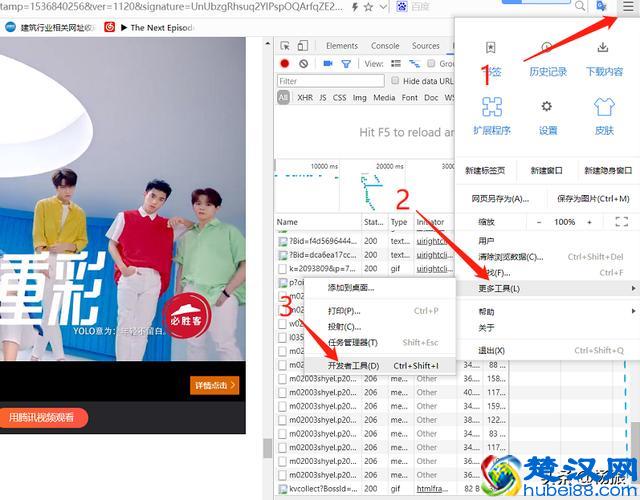Filter requests by Img

click(x=360, y=98)
